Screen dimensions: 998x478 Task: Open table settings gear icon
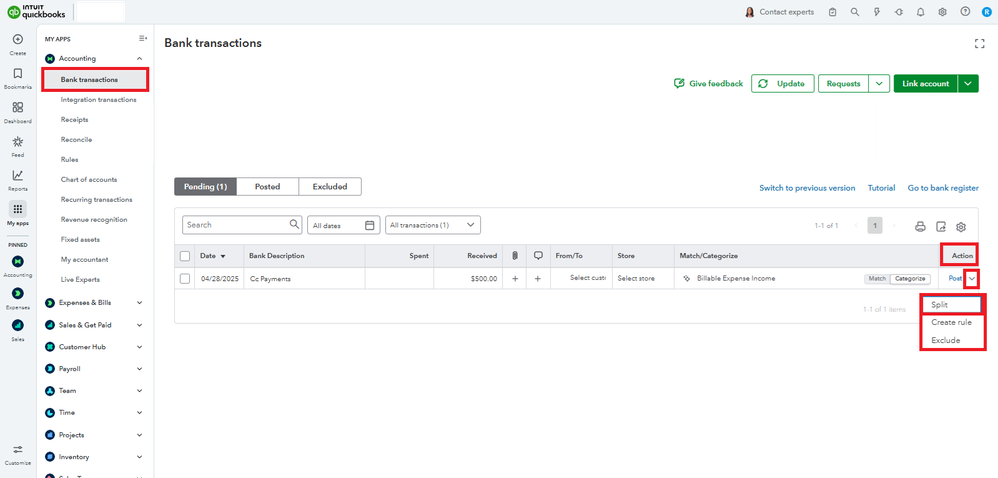[961, 227]
